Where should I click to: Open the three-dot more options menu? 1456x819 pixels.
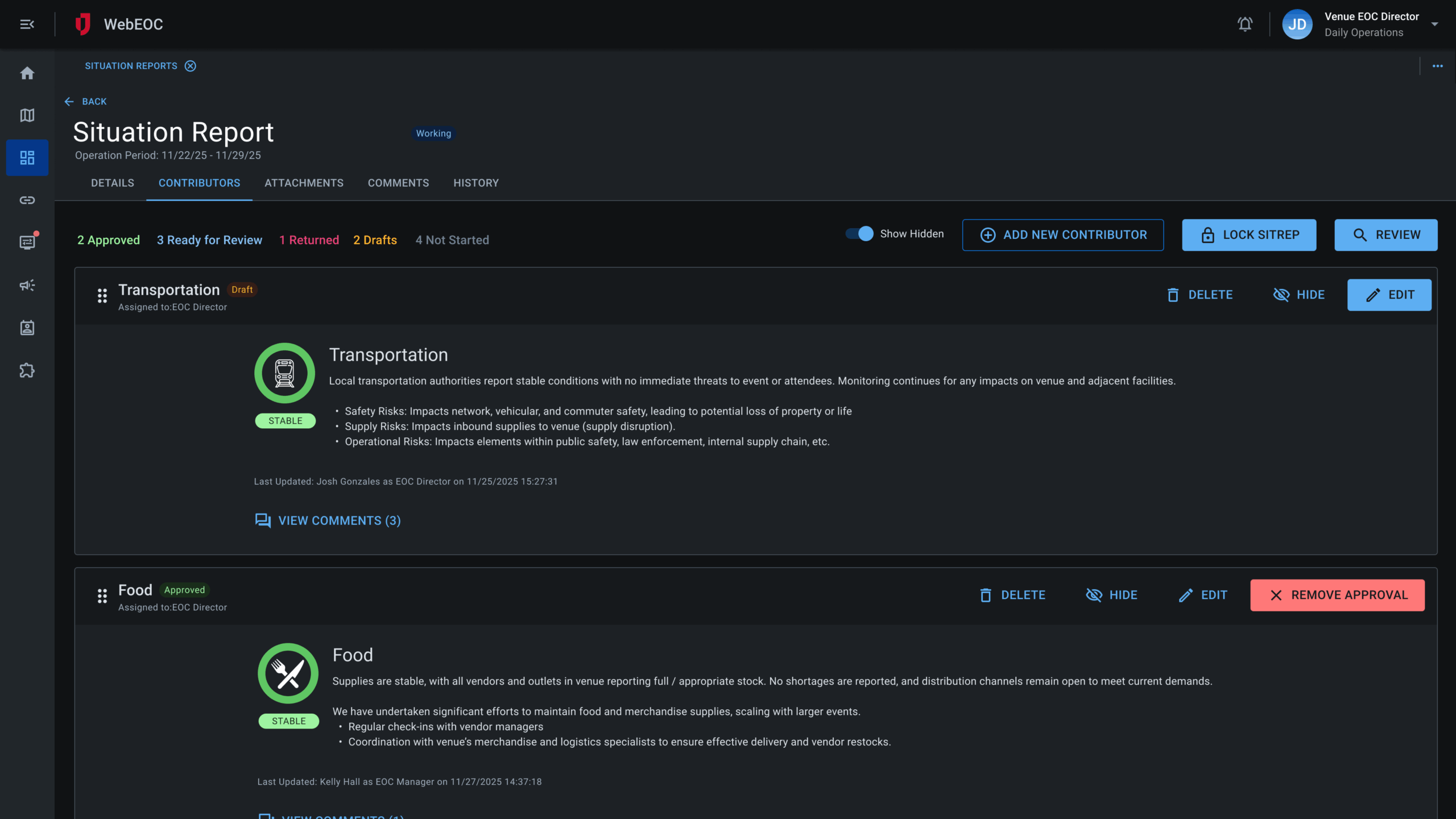point(1437,66)
